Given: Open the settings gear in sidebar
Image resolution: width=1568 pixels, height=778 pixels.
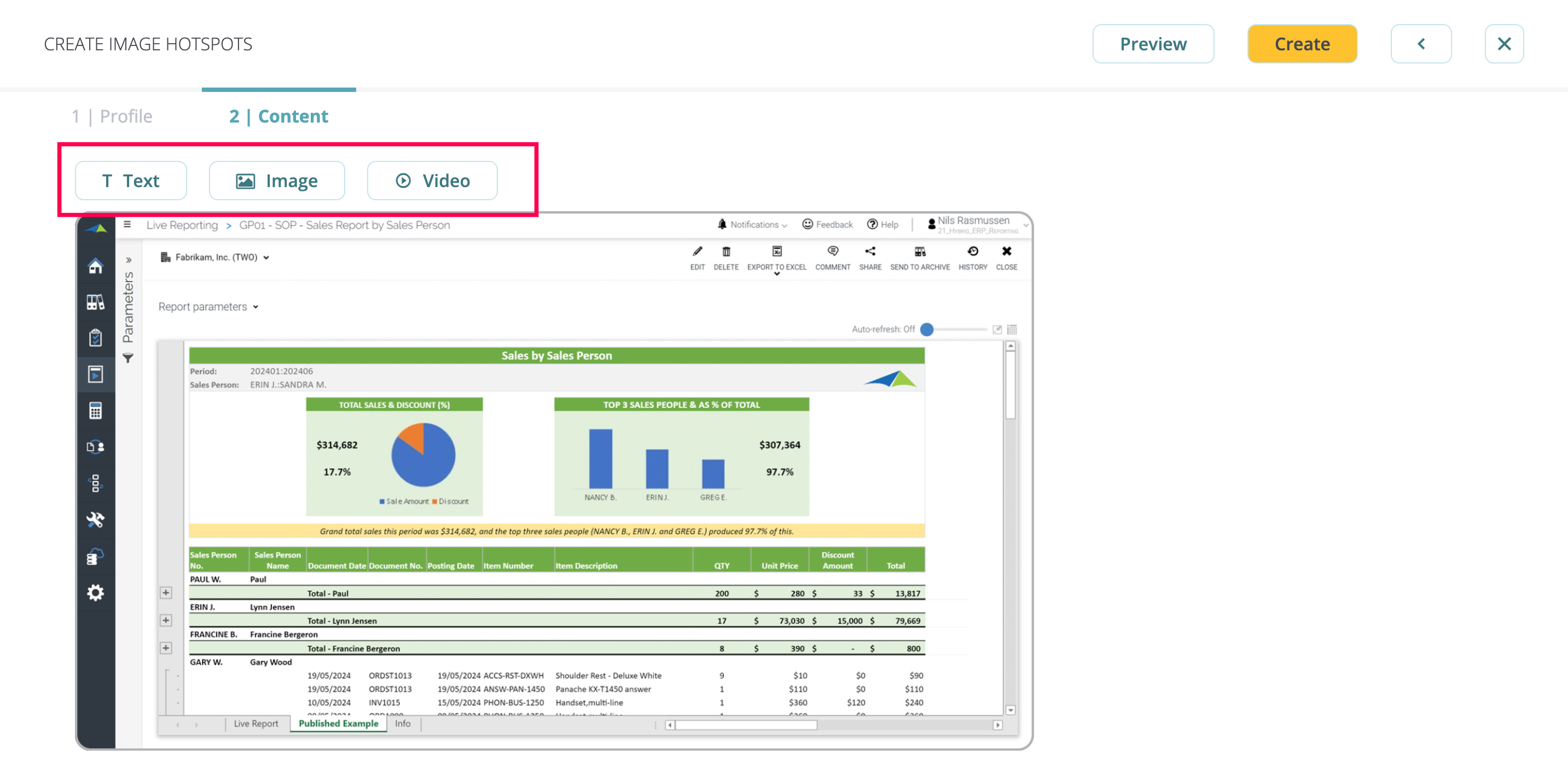Looking at the screenshot, I should click(x=96, y=593).
